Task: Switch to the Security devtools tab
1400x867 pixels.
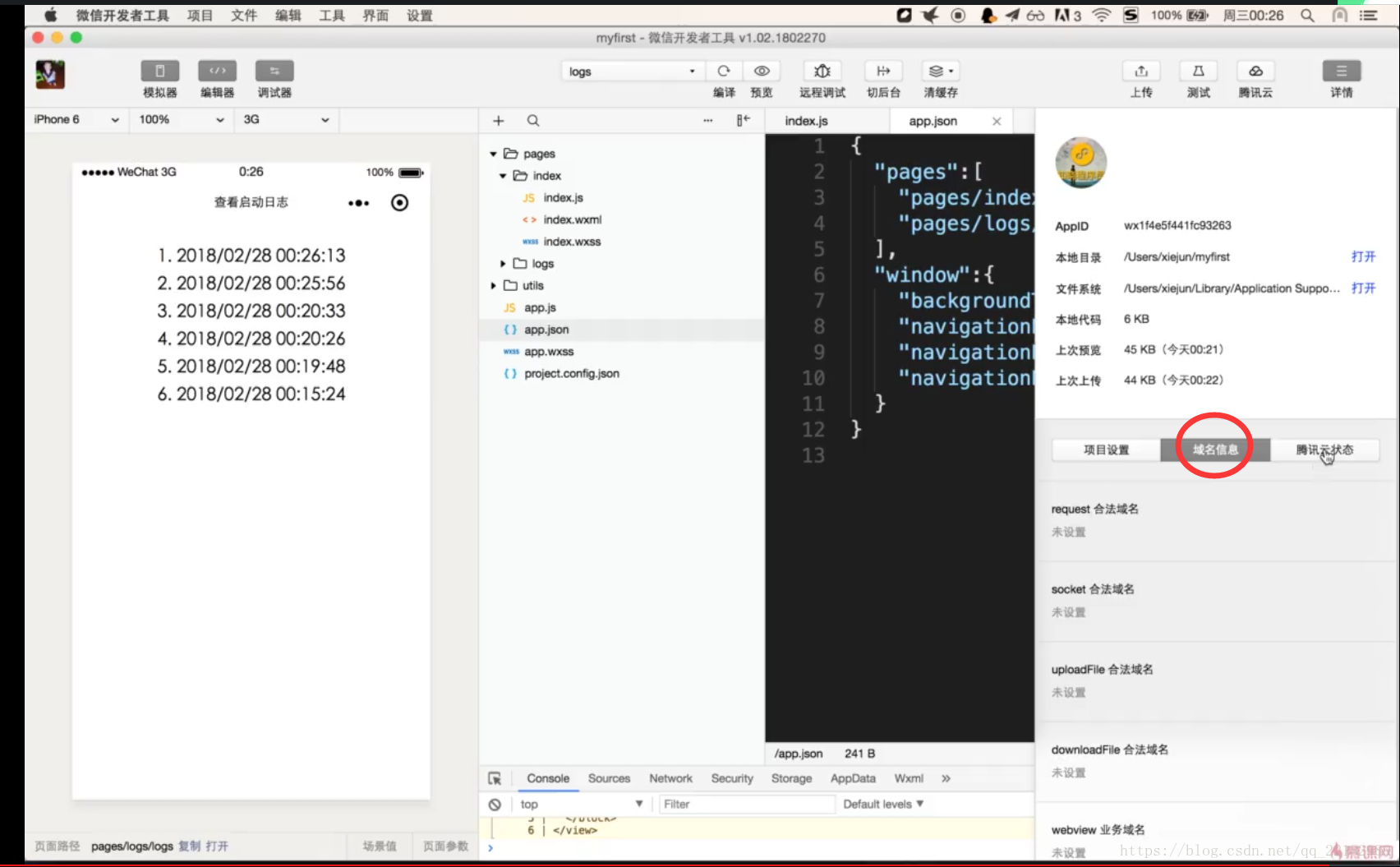Action: (732, 778)
